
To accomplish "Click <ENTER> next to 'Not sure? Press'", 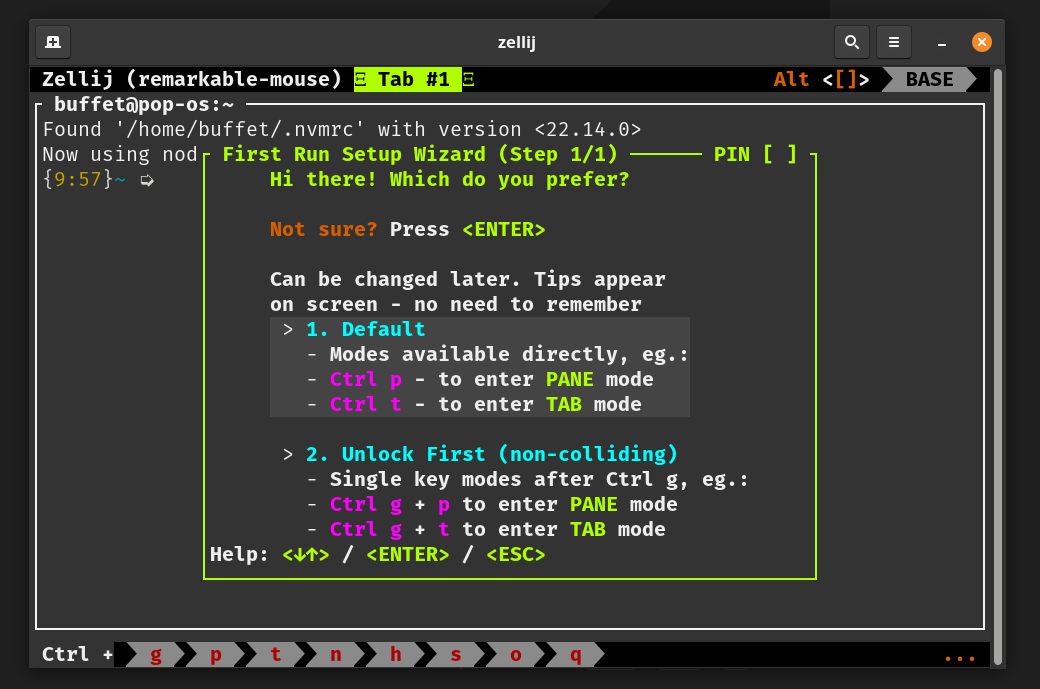I will click(x=504, y=229).
